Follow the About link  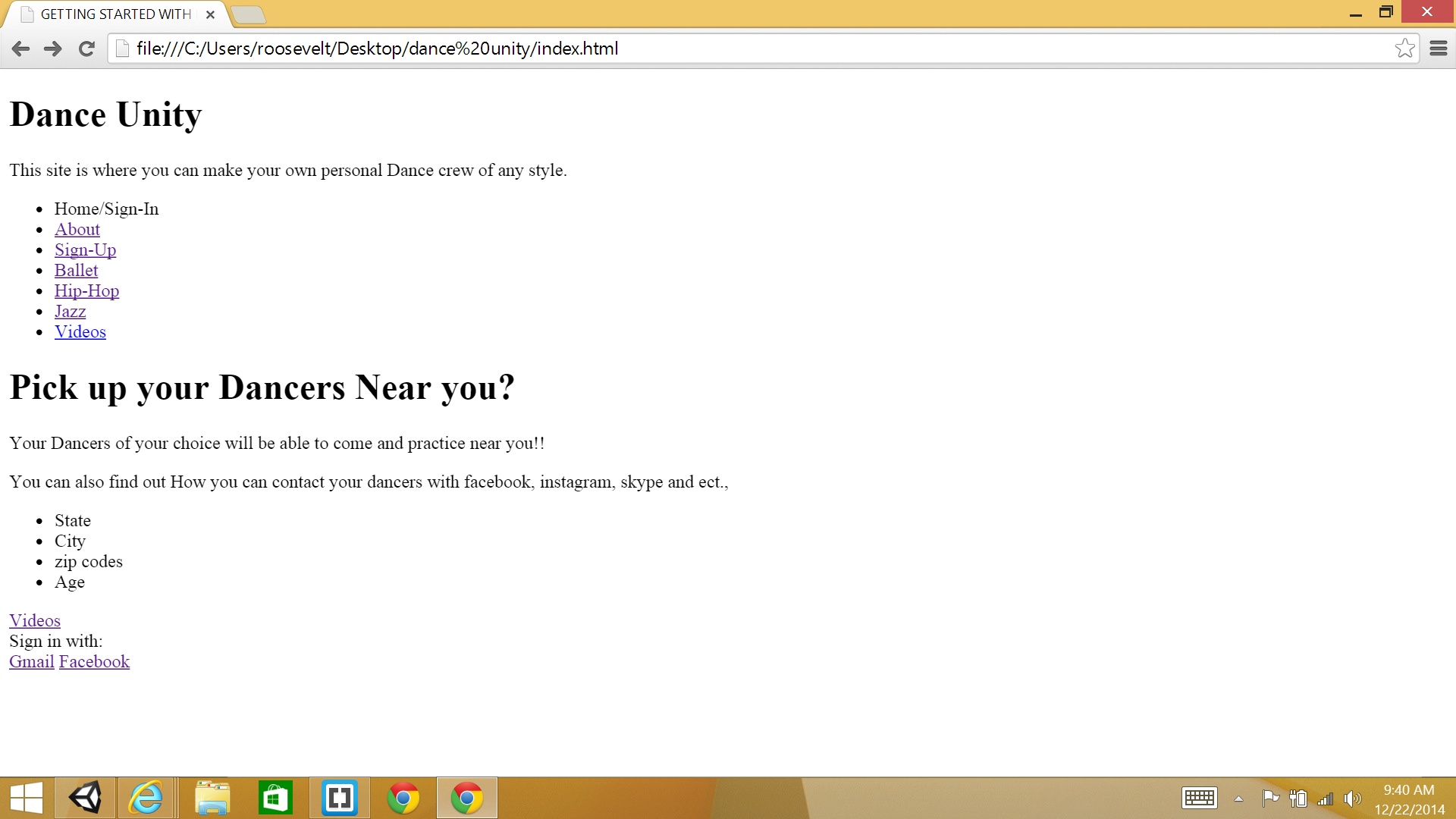pos(77,229)
